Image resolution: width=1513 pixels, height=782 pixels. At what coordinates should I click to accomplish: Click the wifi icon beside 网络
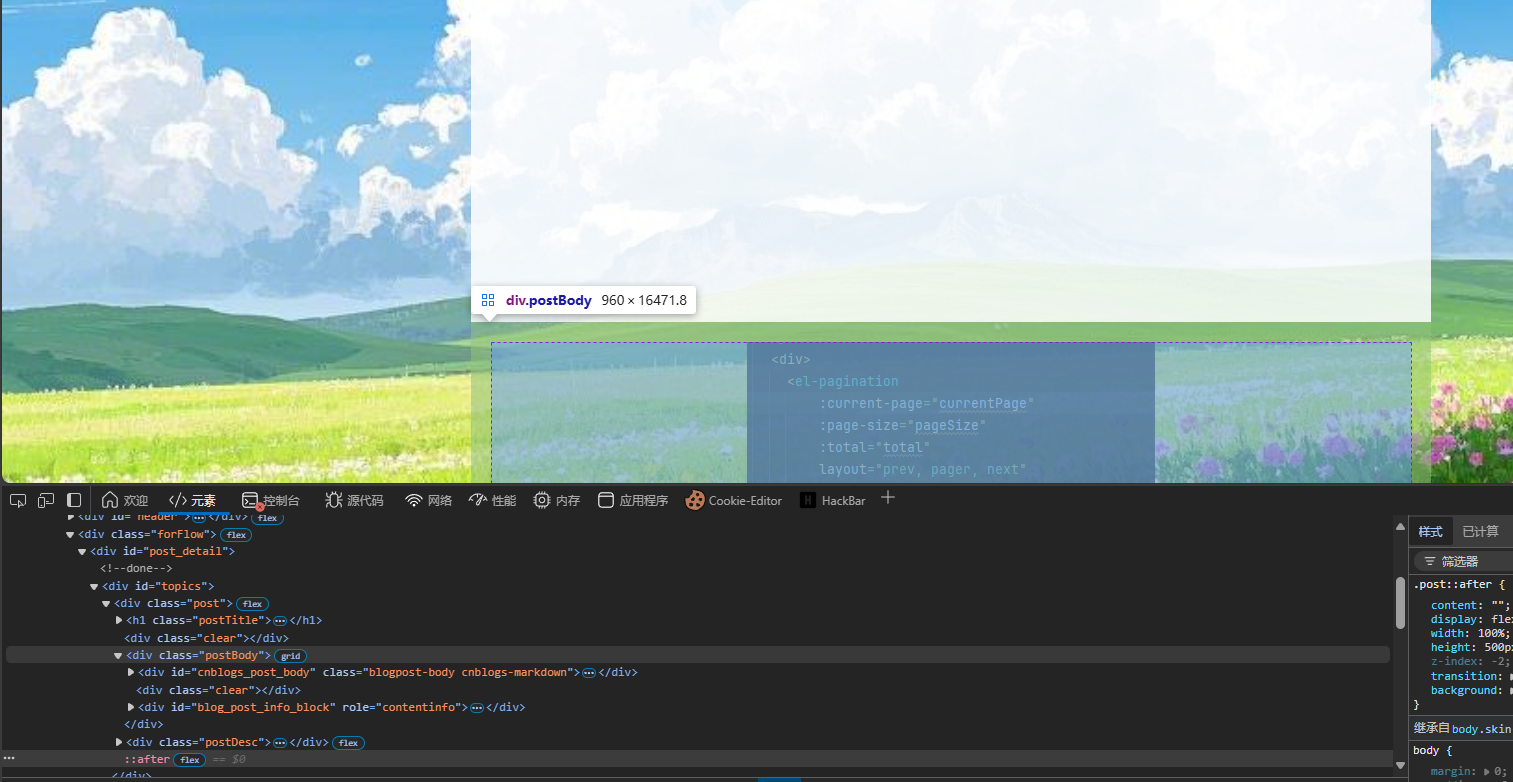413,500
